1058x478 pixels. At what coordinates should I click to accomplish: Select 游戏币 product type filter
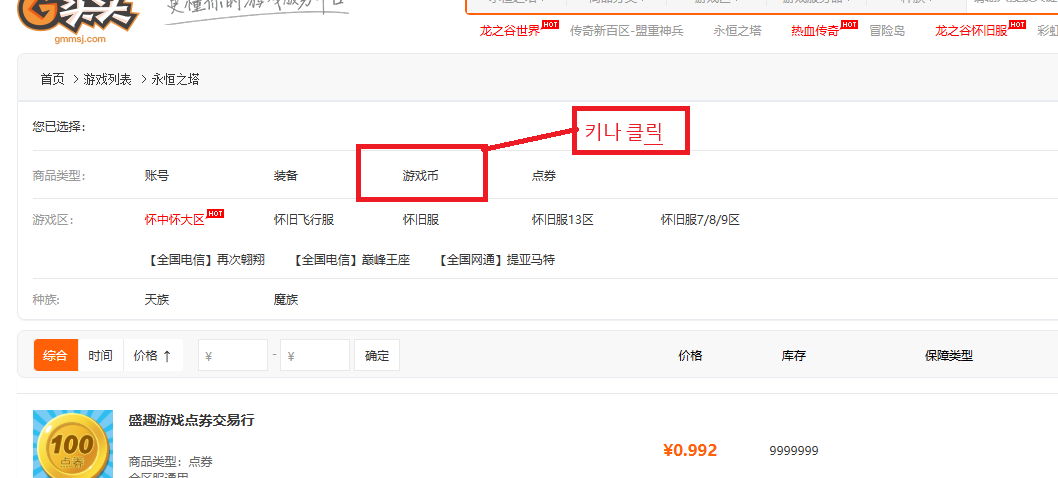coord(420,176)
